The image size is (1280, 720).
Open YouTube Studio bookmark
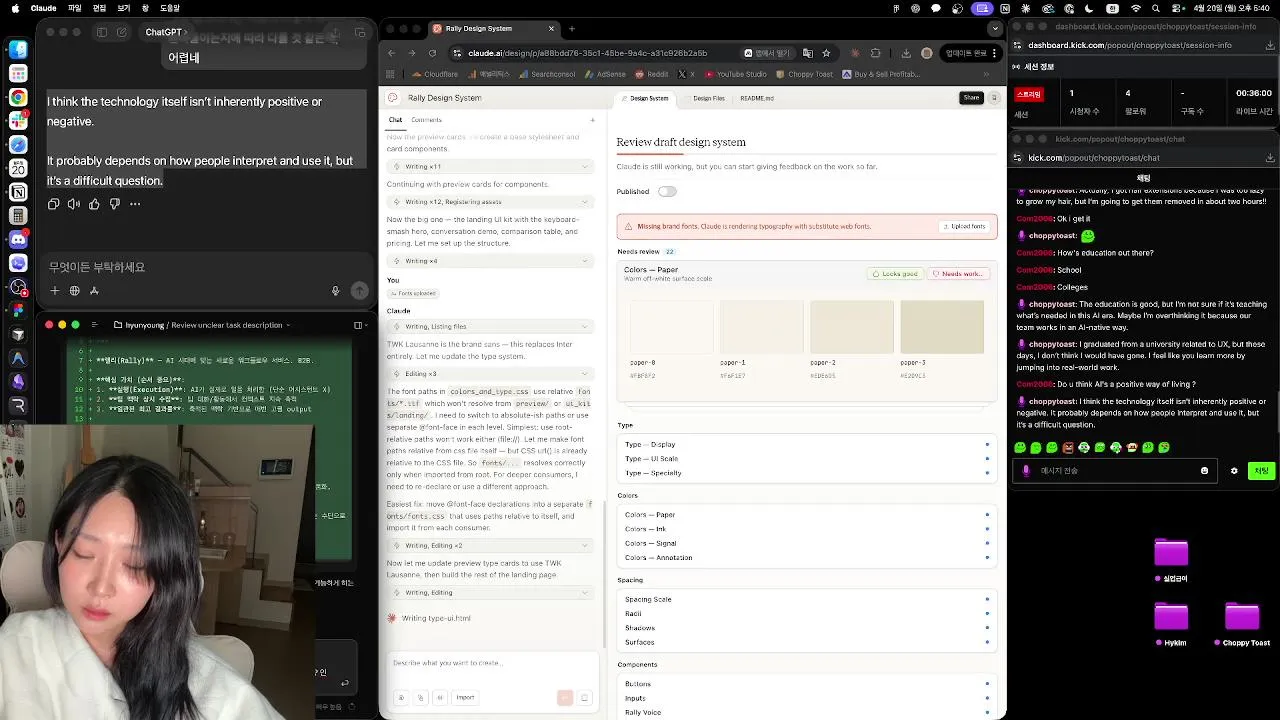(735, 74)
